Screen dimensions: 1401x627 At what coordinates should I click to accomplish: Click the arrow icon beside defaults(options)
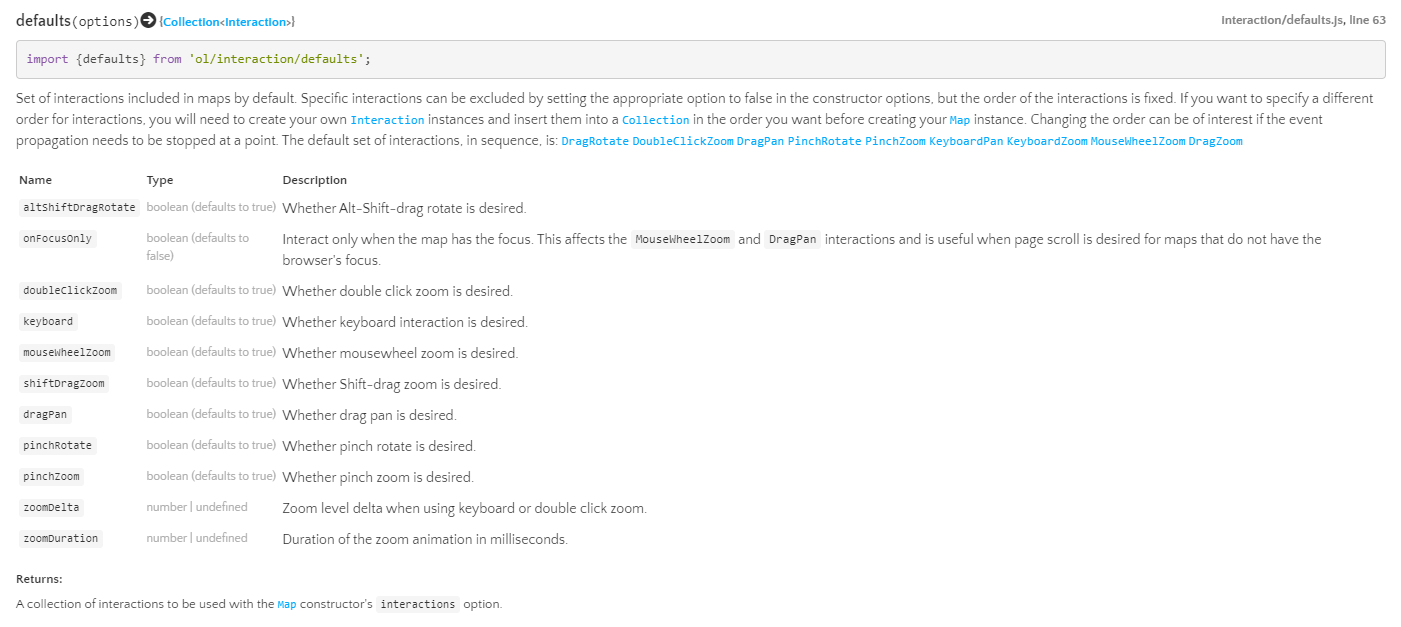(x=148, y=20)
